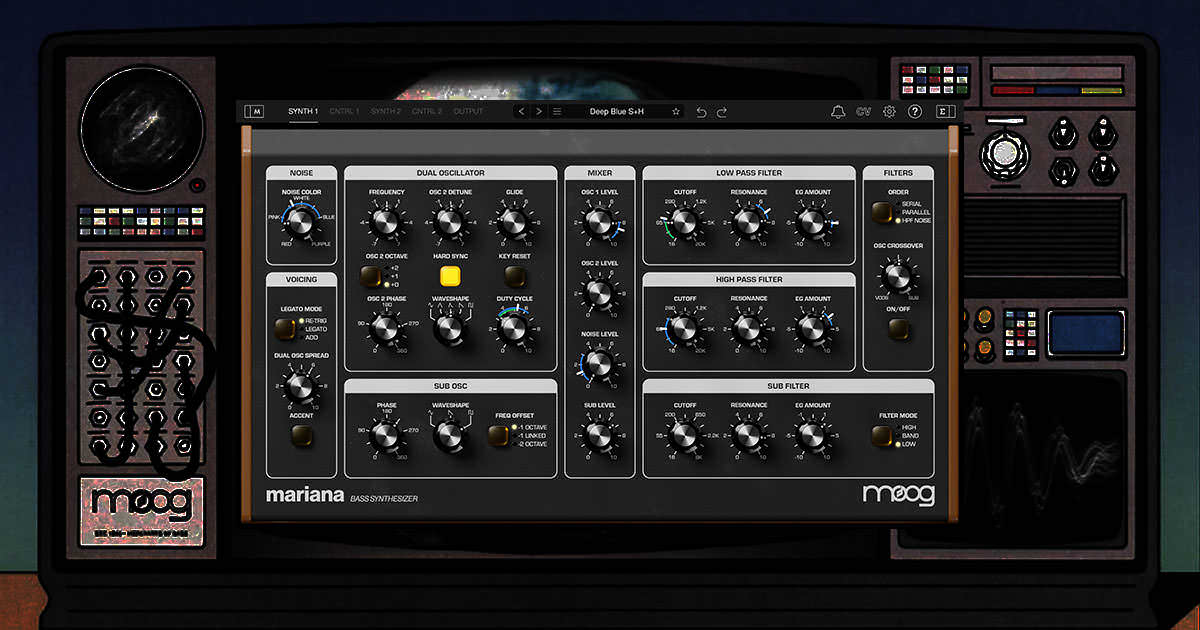
Task: Open settings with the gear icon
Action: pos(889,112)
